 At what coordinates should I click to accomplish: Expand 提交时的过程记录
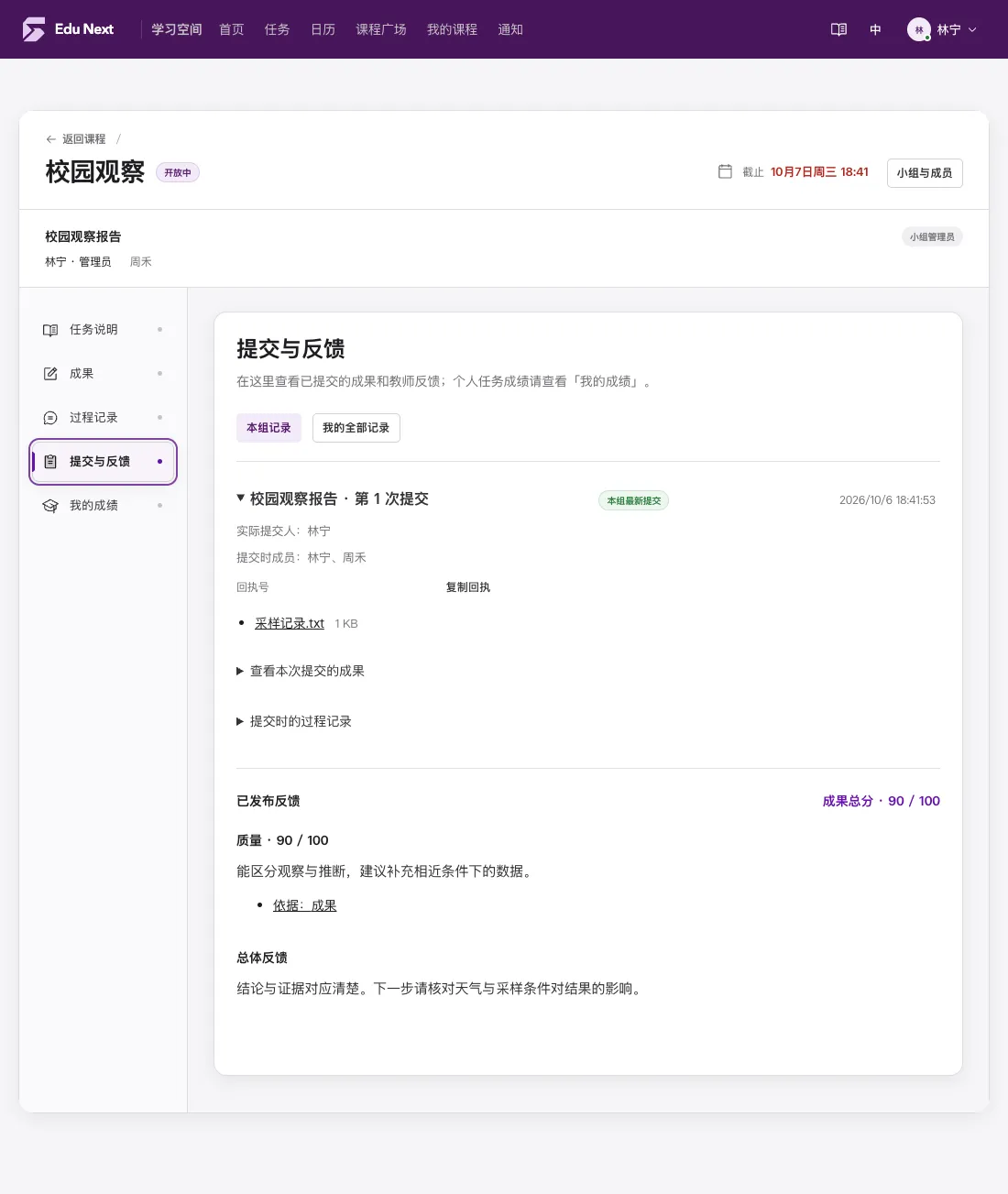tap(294, 721)
